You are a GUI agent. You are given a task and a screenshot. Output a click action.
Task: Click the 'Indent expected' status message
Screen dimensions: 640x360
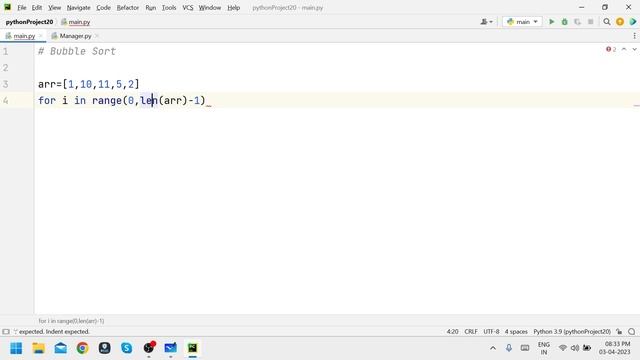[x=51, y=331]
